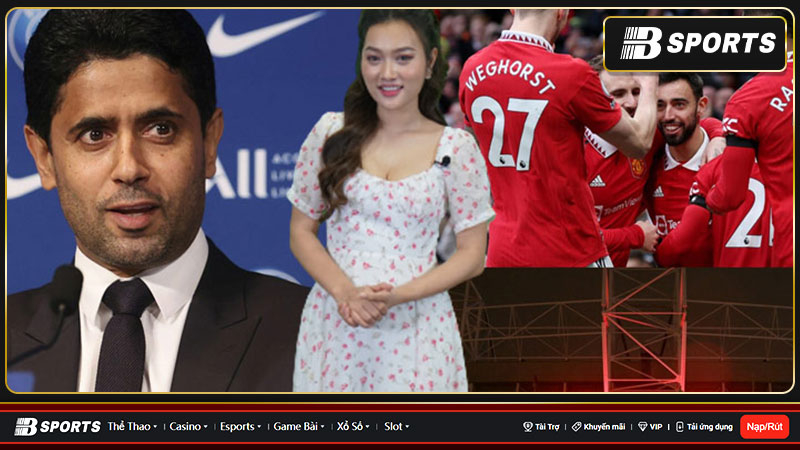The height and width of the screenshot is (450, 800).
Task: Click the Tải ứng dụng phone icon
Action: 680,427
